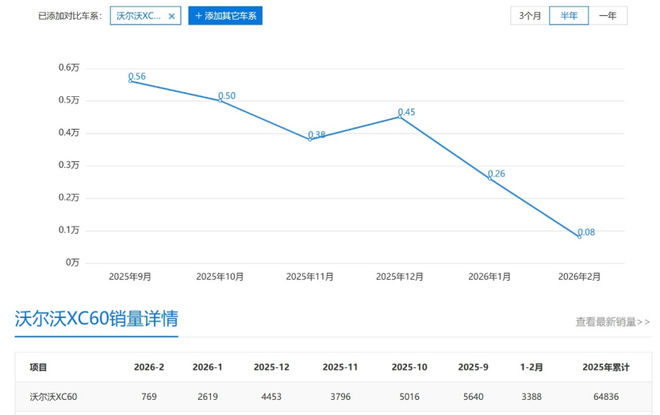The image size is (660, 415).
Task: Click the 0.26 data point for 2026年1月
Action: (490, 178)
